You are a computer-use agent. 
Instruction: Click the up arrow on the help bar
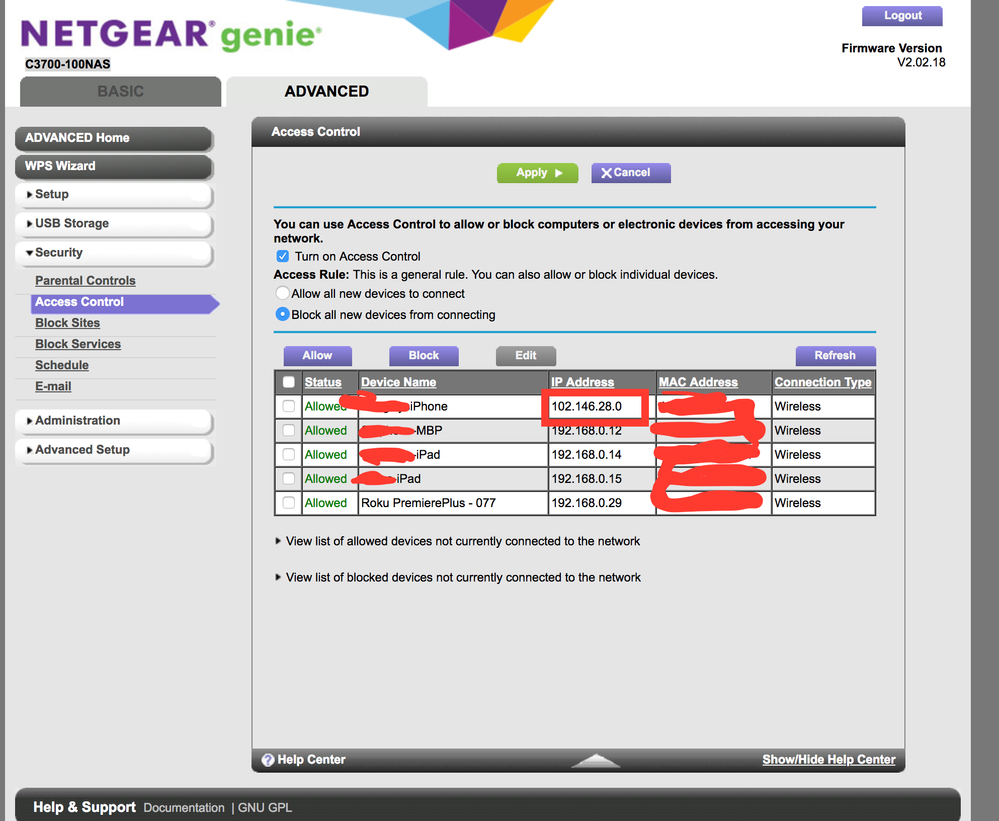[x=596, y=761]
